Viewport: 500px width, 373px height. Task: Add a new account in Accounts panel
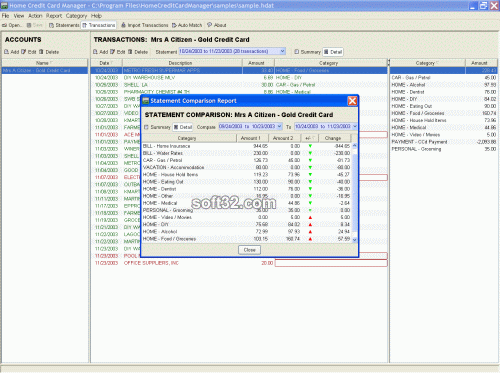click(x=12, y=52)
